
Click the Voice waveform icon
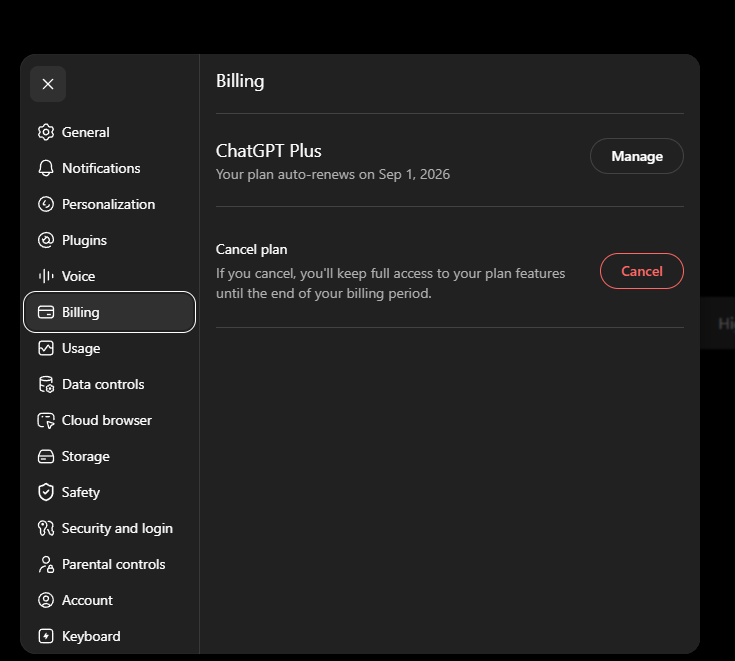click(46, 276)
